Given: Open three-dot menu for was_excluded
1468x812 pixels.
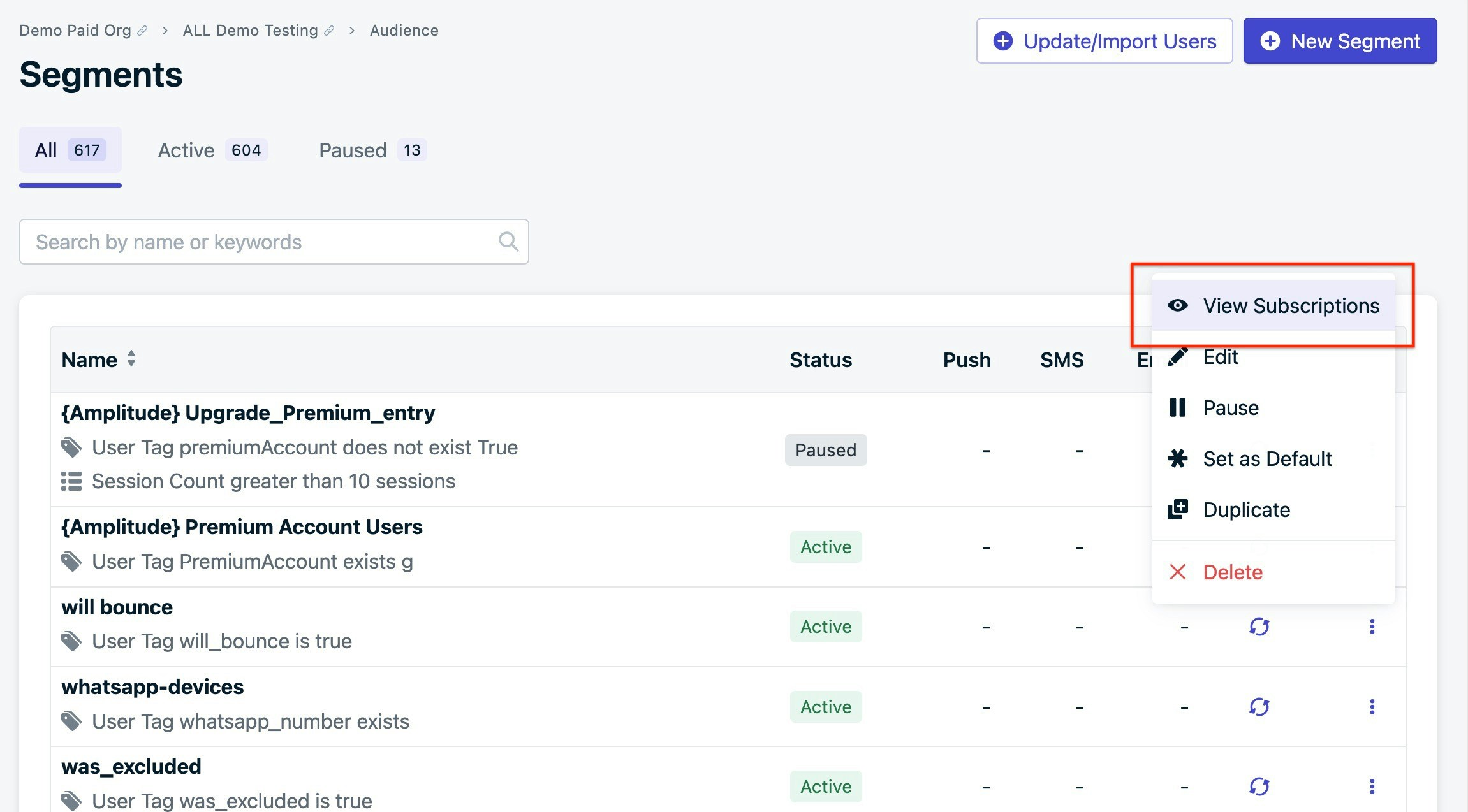Looking at the screenshot, I should click(x=1372, y=787).
